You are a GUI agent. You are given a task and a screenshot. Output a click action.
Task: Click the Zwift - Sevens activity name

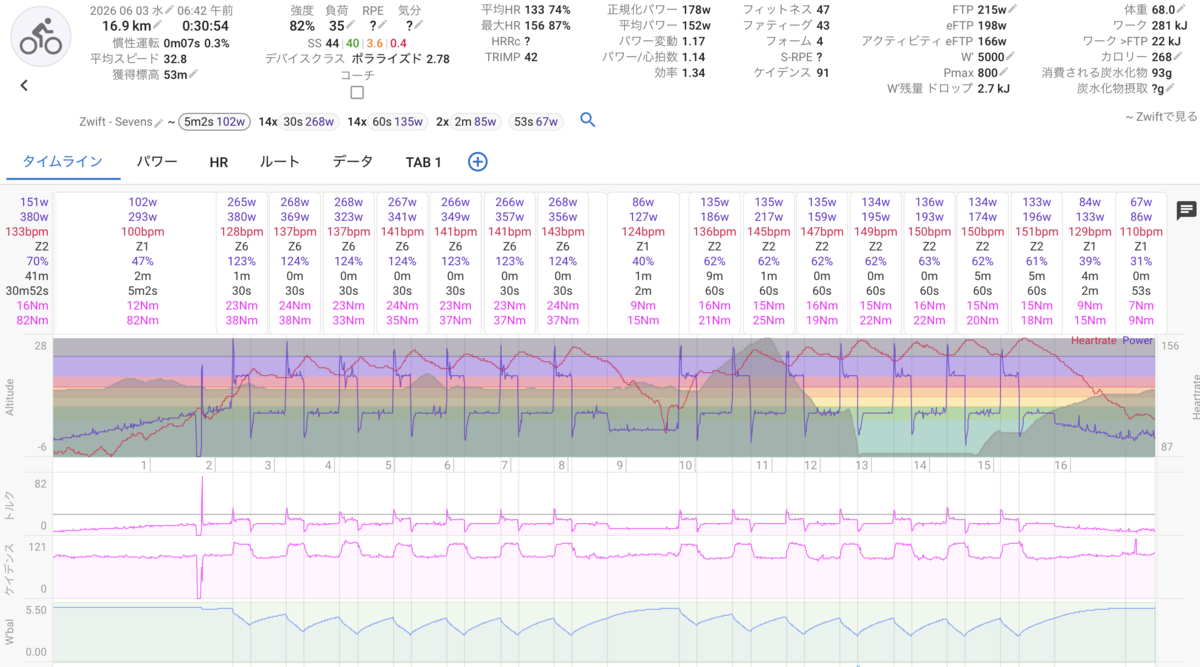point(115,122)
